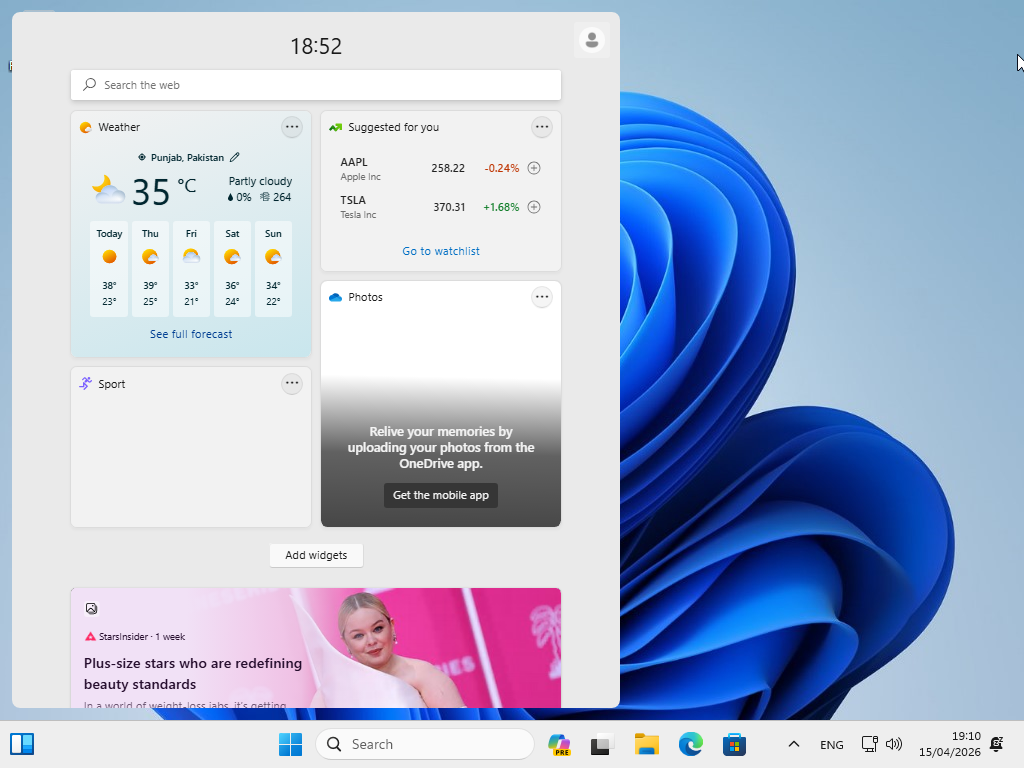Click the 35 °C current temperature

164,191
